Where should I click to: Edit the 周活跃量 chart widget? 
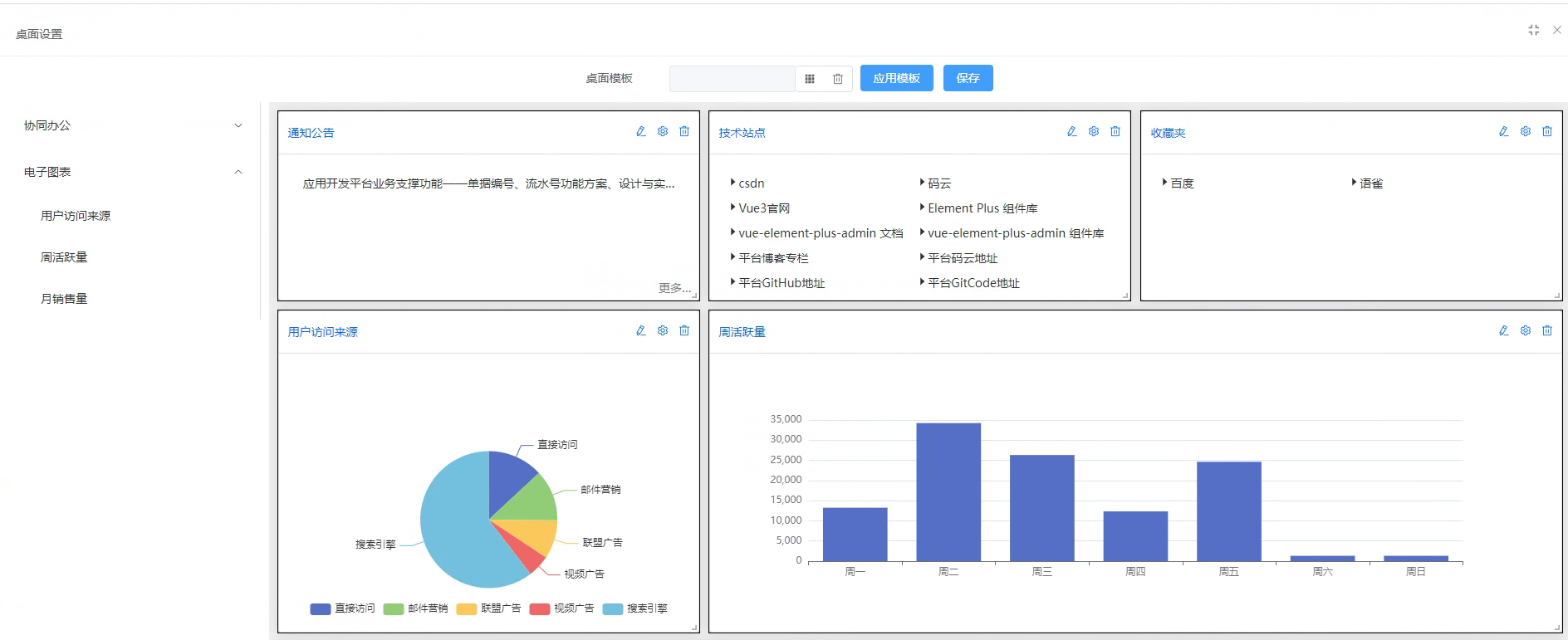[1504, 330]
